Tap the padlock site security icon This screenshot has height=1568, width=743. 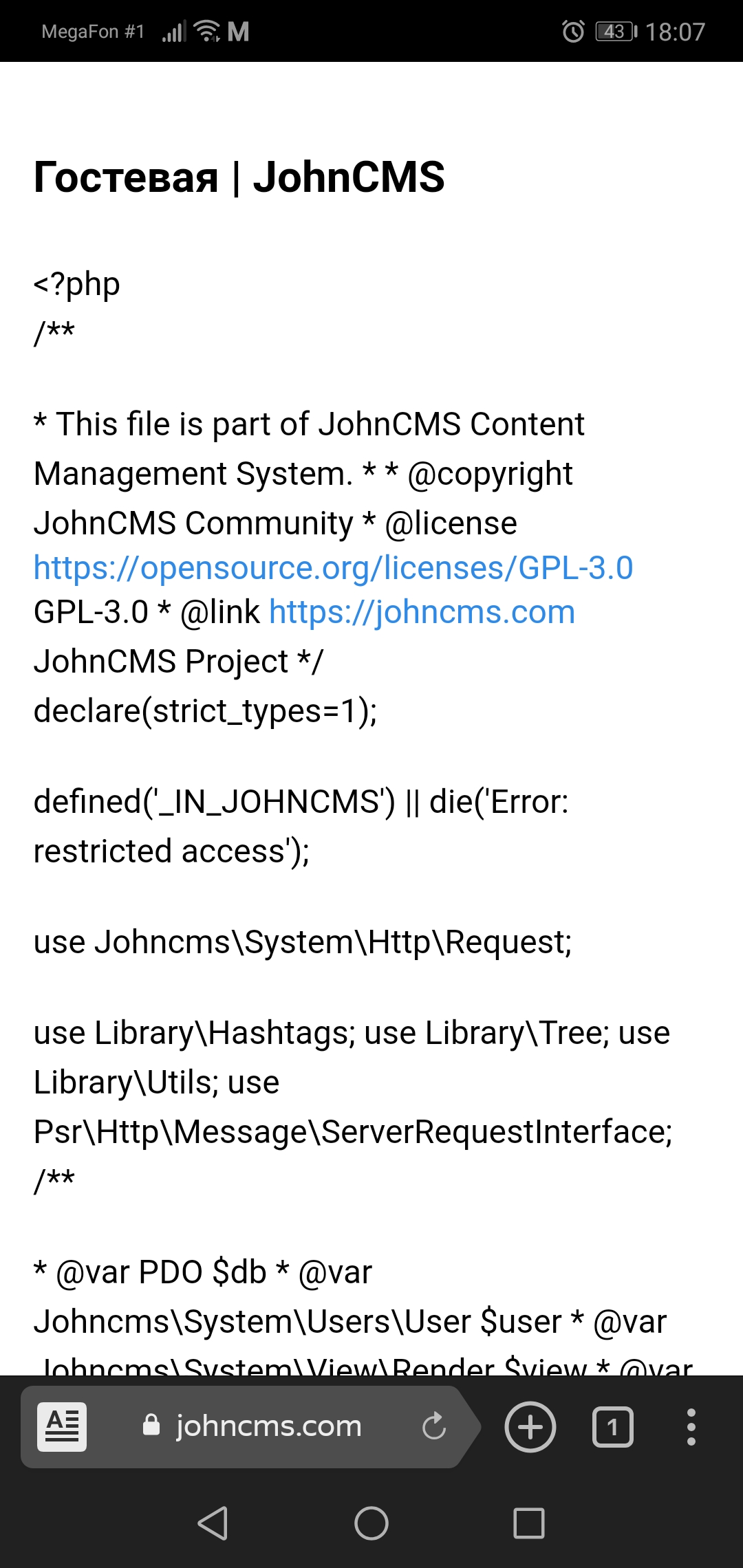[x=151, y=1425]
